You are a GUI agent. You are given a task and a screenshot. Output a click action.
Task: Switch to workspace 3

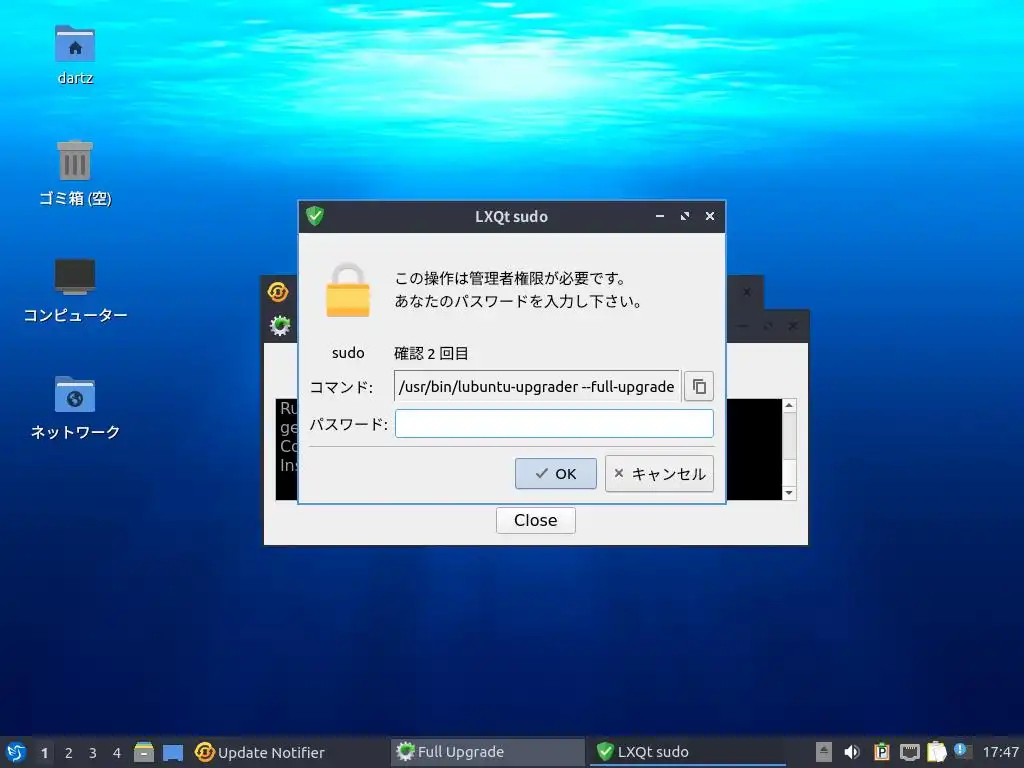click(93, 752)
